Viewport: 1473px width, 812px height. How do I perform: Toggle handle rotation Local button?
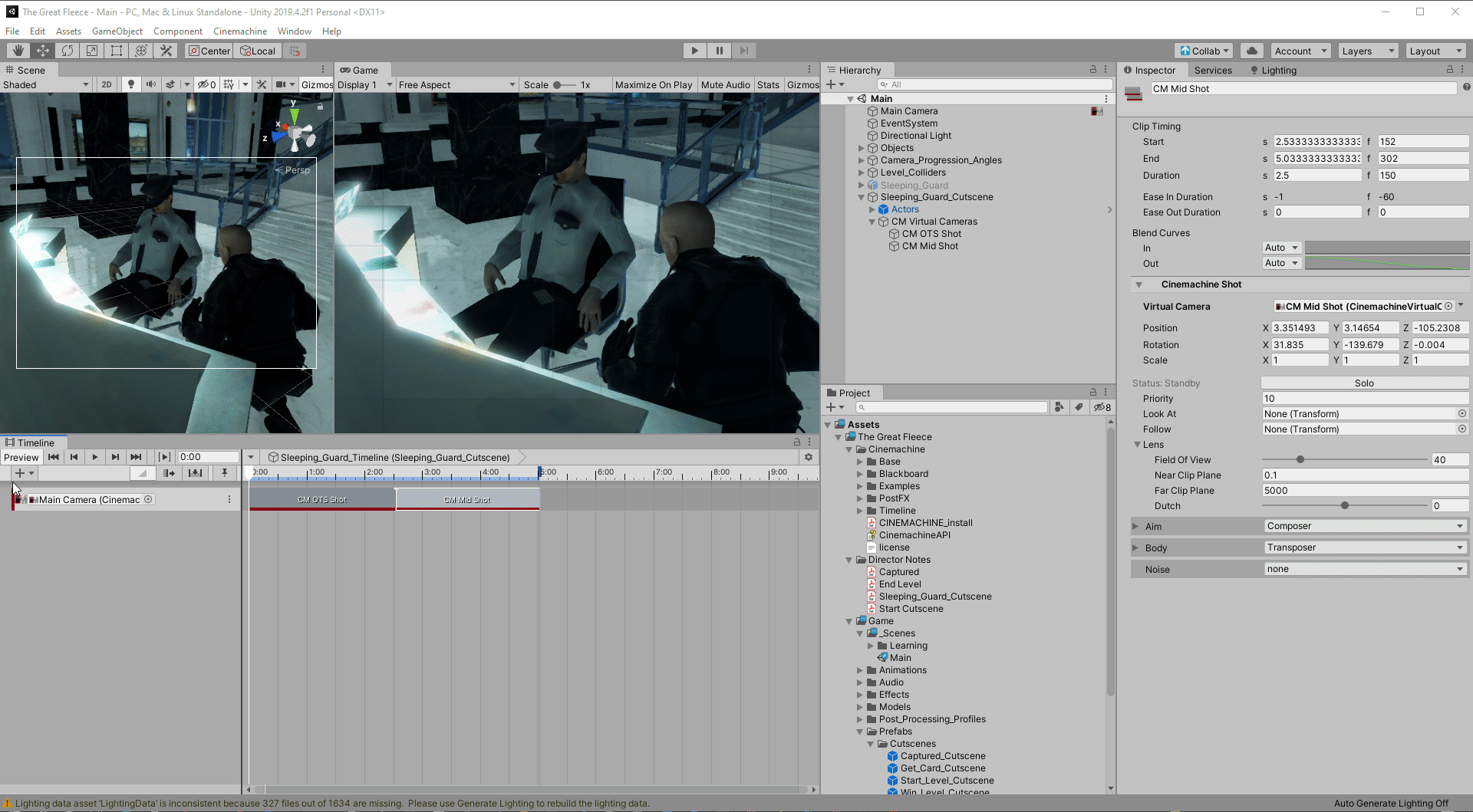[x=258, y=51]
